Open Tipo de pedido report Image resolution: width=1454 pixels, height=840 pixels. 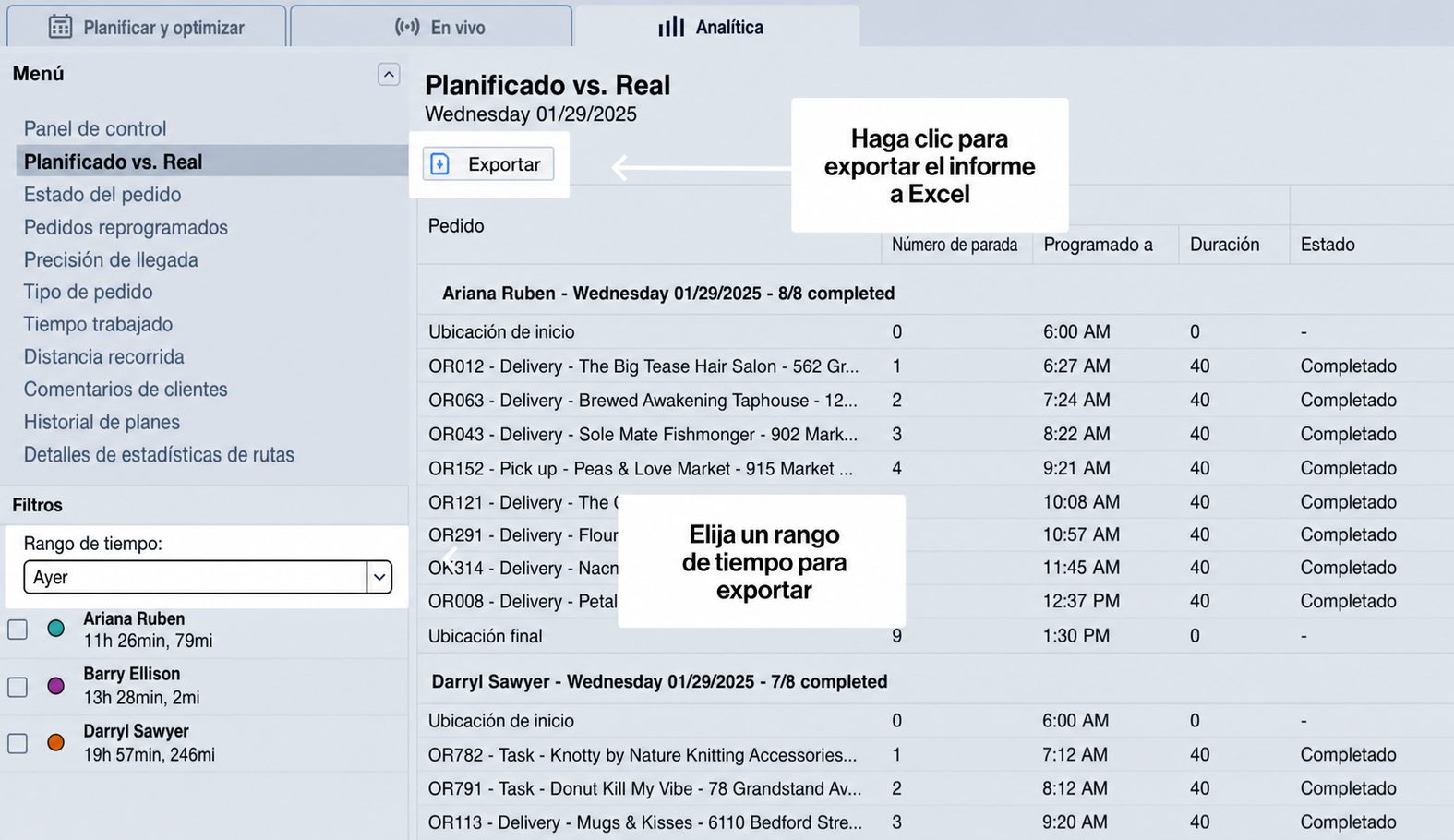click(89, 292)
